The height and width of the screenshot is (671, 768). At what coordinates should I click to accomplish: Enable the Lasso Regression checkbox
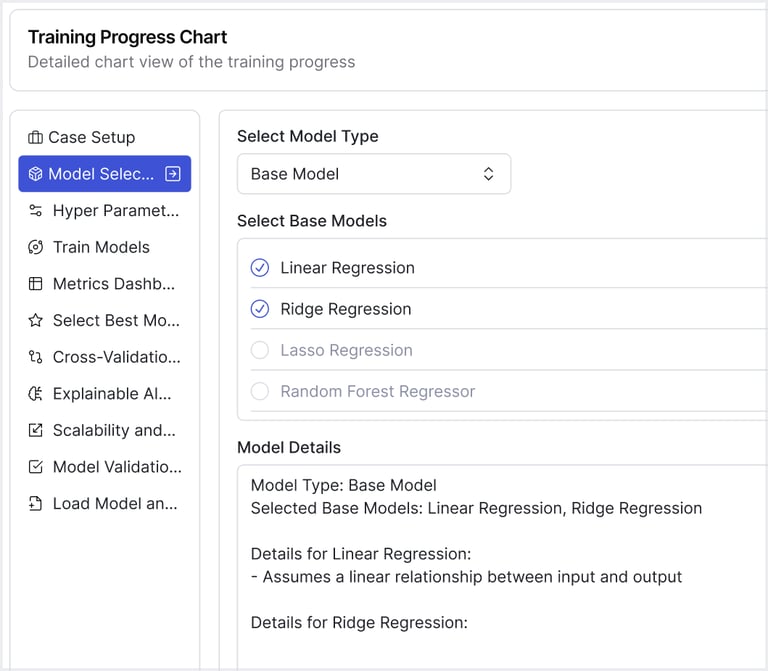click(x=260, y=350)
